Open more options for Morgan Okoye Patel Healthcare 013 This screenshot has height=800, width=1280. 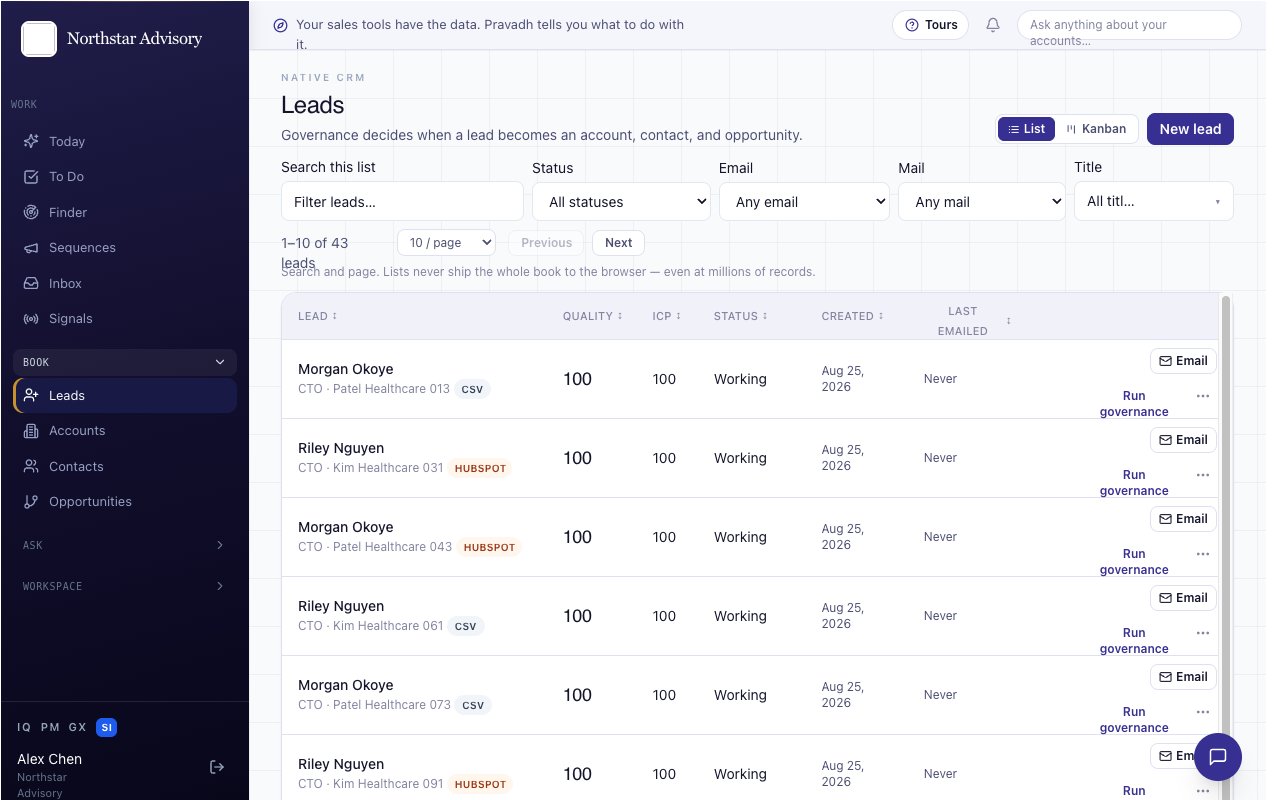pyautogui.click(x=1203, y=396)
